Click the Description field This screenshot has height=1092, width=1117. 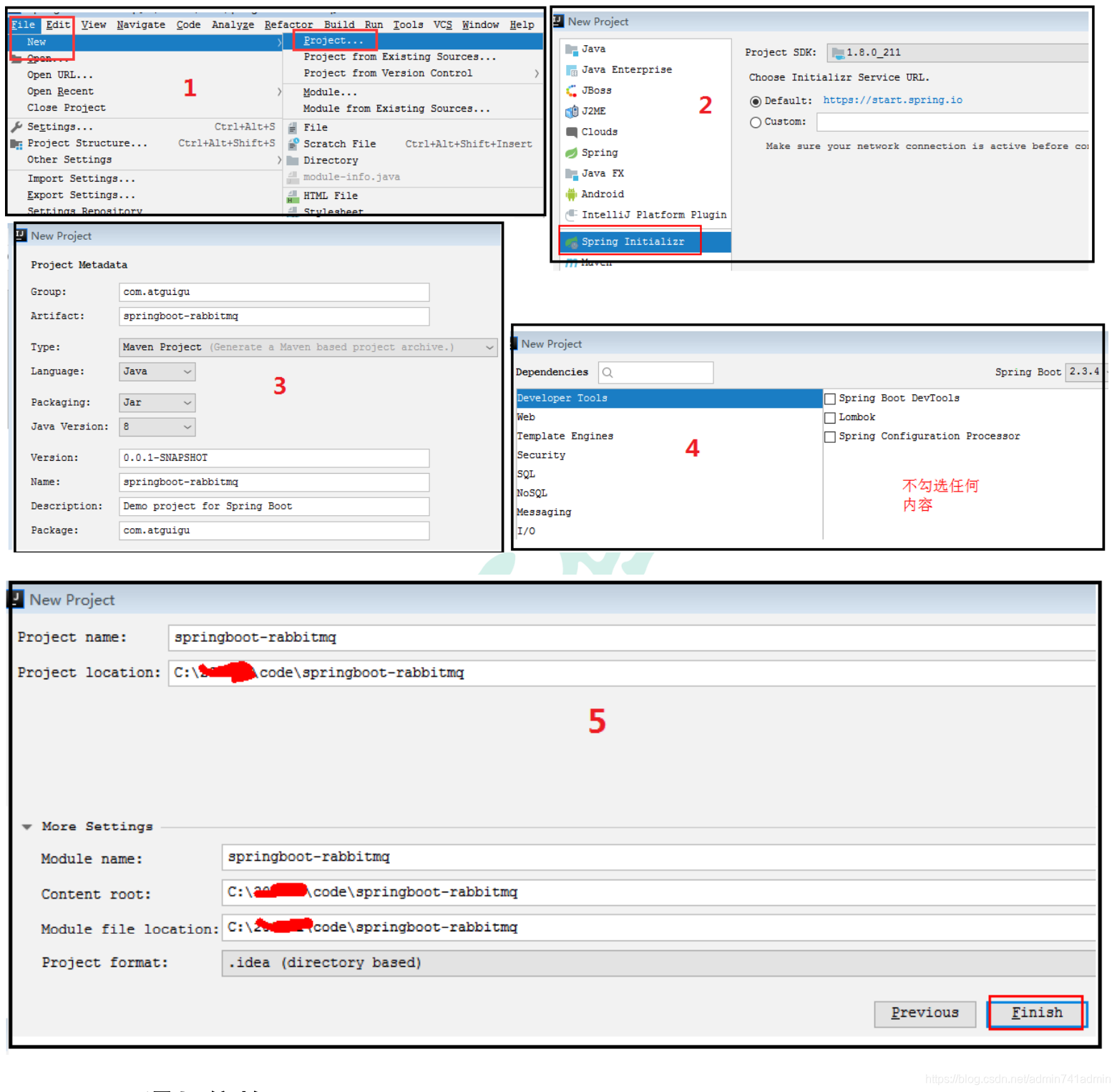(274, 507)
